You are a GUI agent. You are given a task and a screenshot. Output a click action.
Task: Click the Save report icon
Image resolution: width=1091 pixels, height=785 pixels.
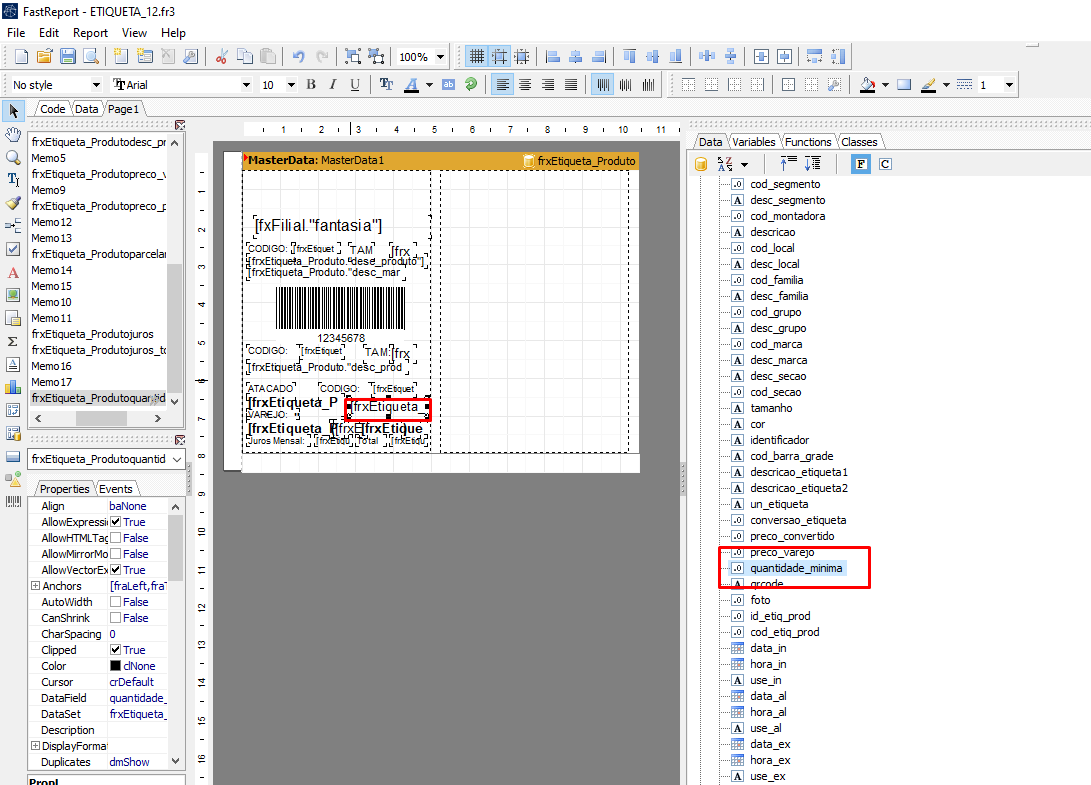pos(68,57)
